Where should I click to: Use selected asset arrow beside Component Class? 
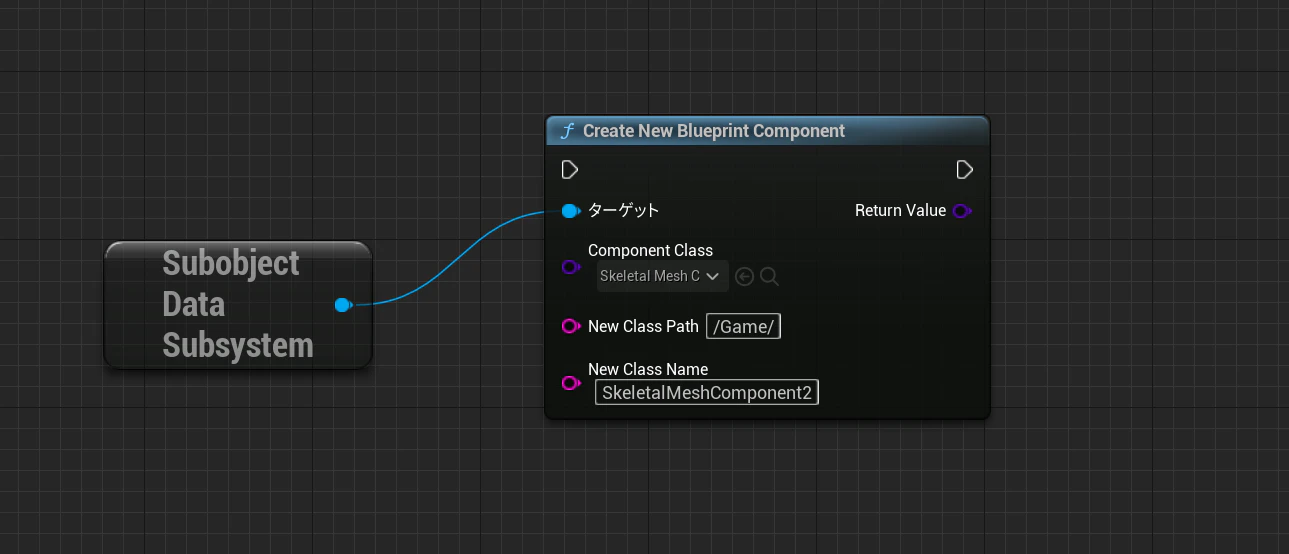pos(744,277)
